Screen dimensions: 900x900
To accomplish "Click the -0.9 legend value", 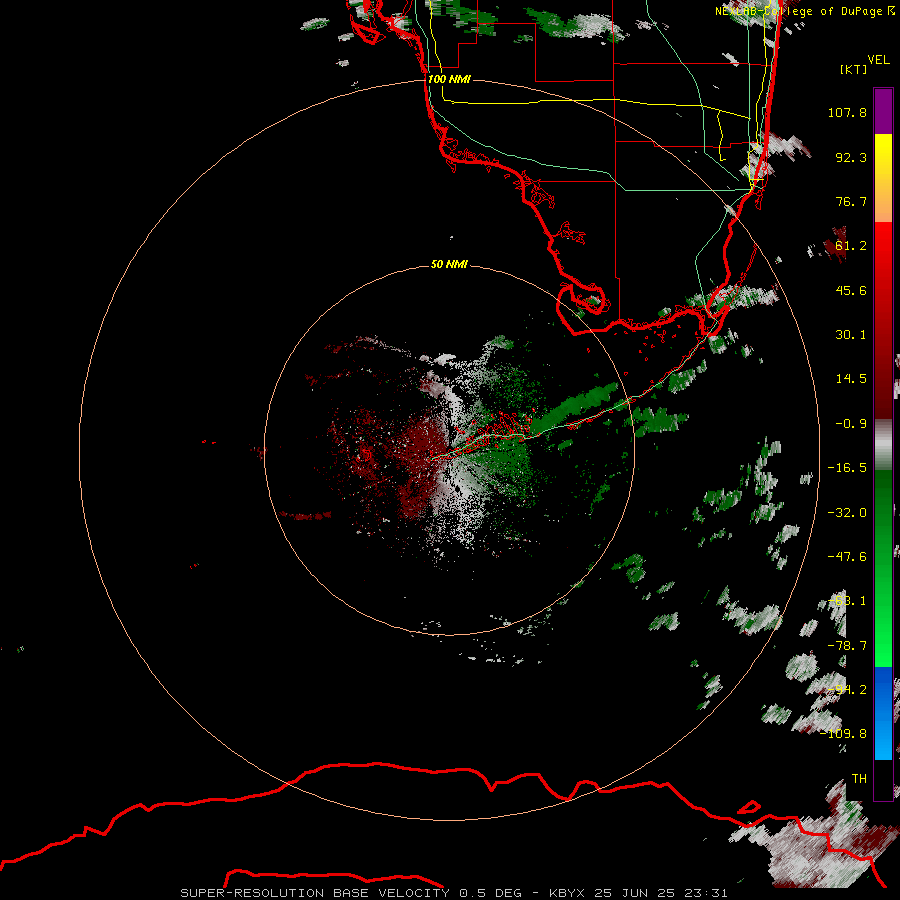I will (851, 424).
